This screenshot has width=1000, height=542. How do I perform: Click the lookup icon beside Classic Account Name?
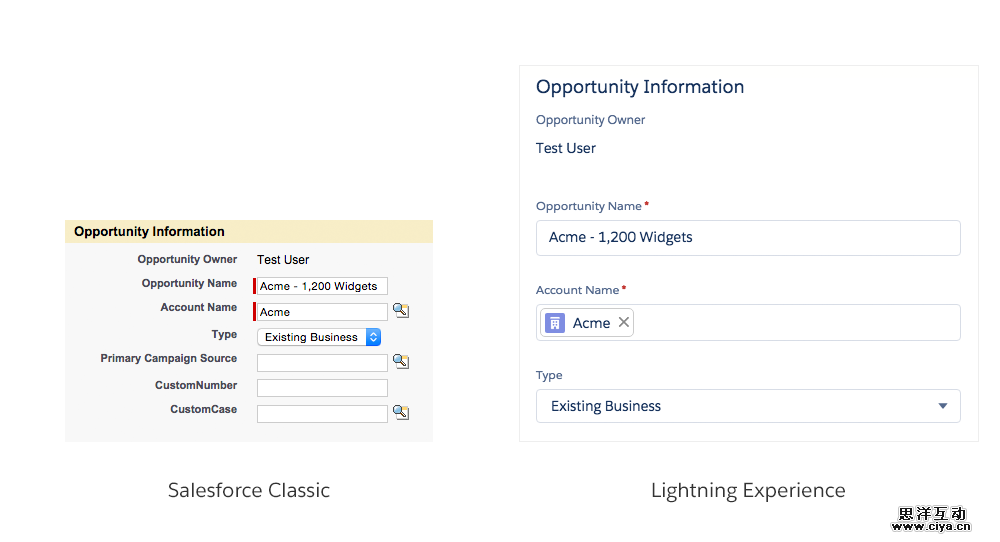[400, 311]
